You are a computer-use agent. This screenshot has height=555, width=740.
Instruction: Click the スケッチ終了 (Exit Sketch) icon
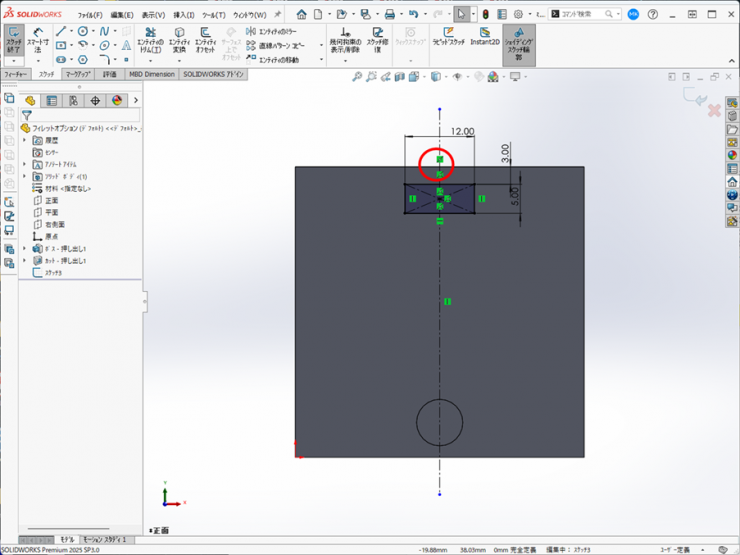click(14, 38)
